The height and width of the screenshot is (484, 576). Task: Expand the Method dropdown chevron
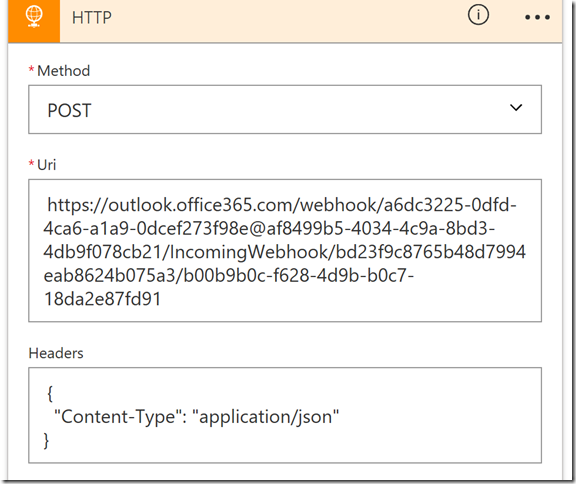coord(516,108)
